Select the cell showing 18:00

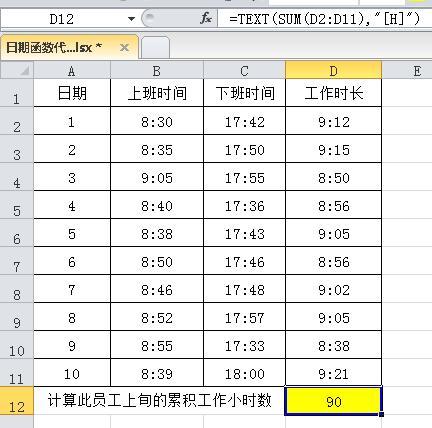point(245,373)
